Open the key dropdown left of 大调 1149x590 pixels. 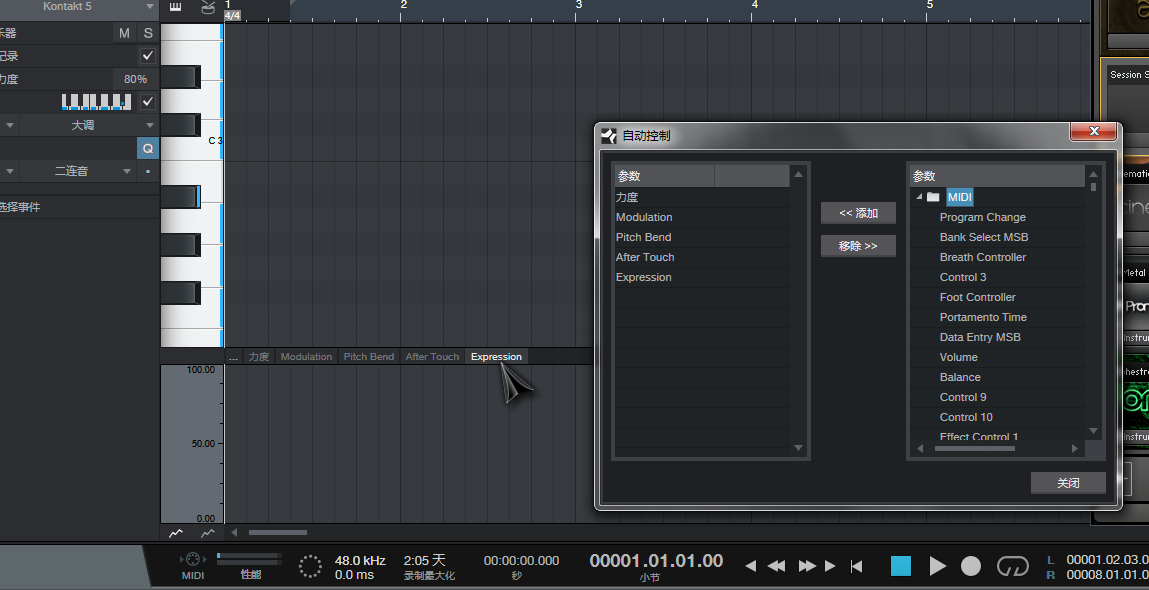[10, 125]
